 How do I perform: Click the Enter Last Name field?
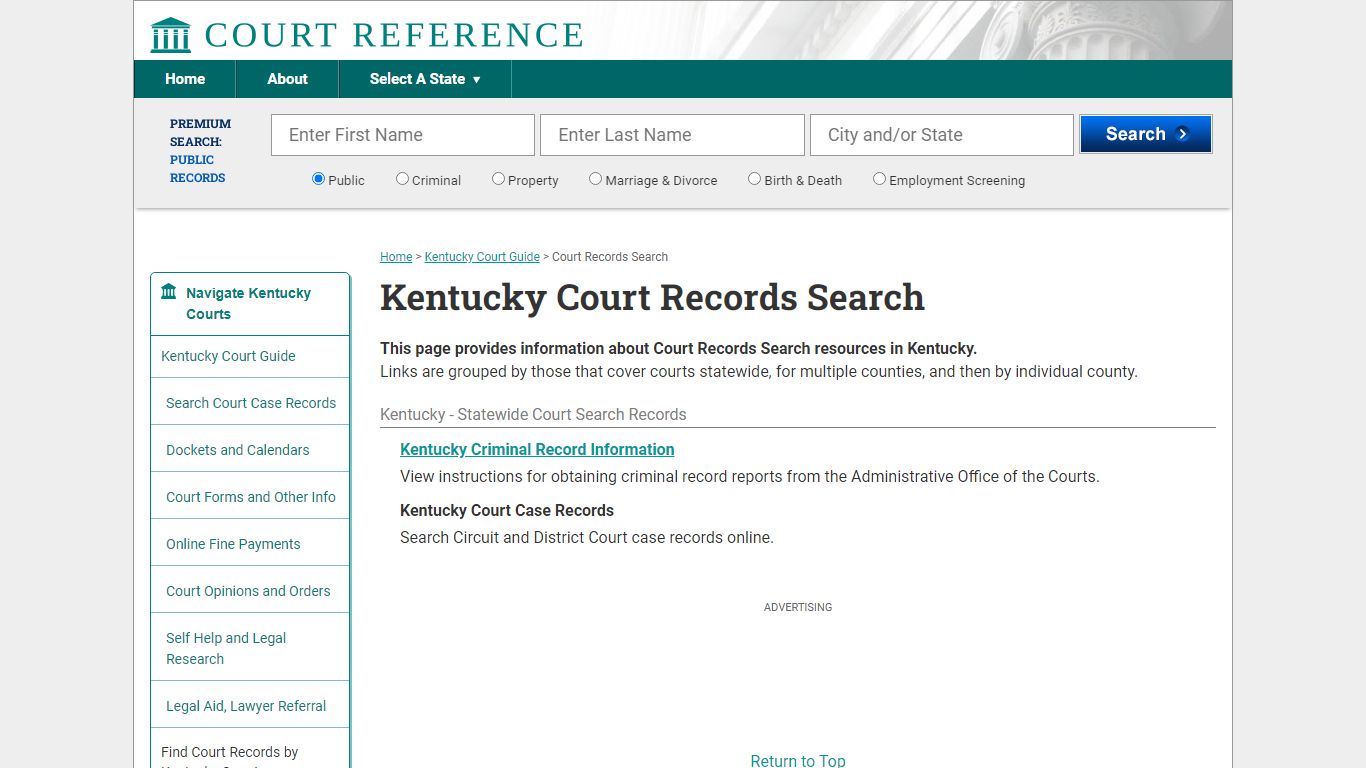click(672, 135)
